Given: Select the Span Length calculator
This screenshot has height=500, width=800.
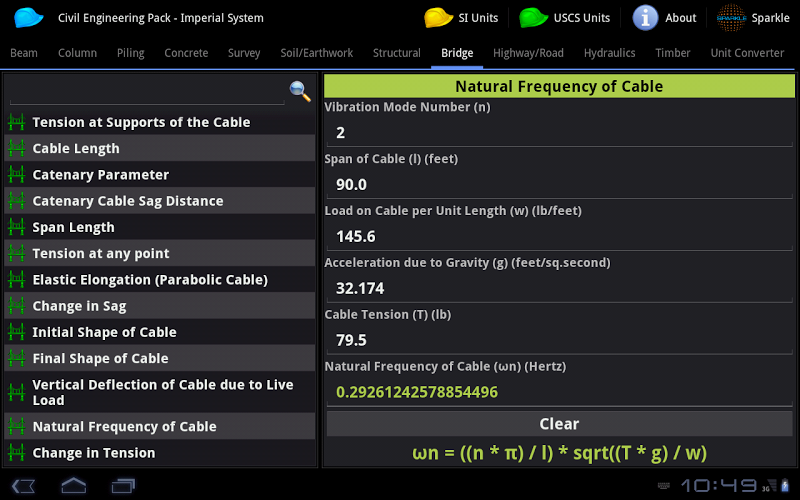Looking at the screenshot, I should tap(160, 227).
